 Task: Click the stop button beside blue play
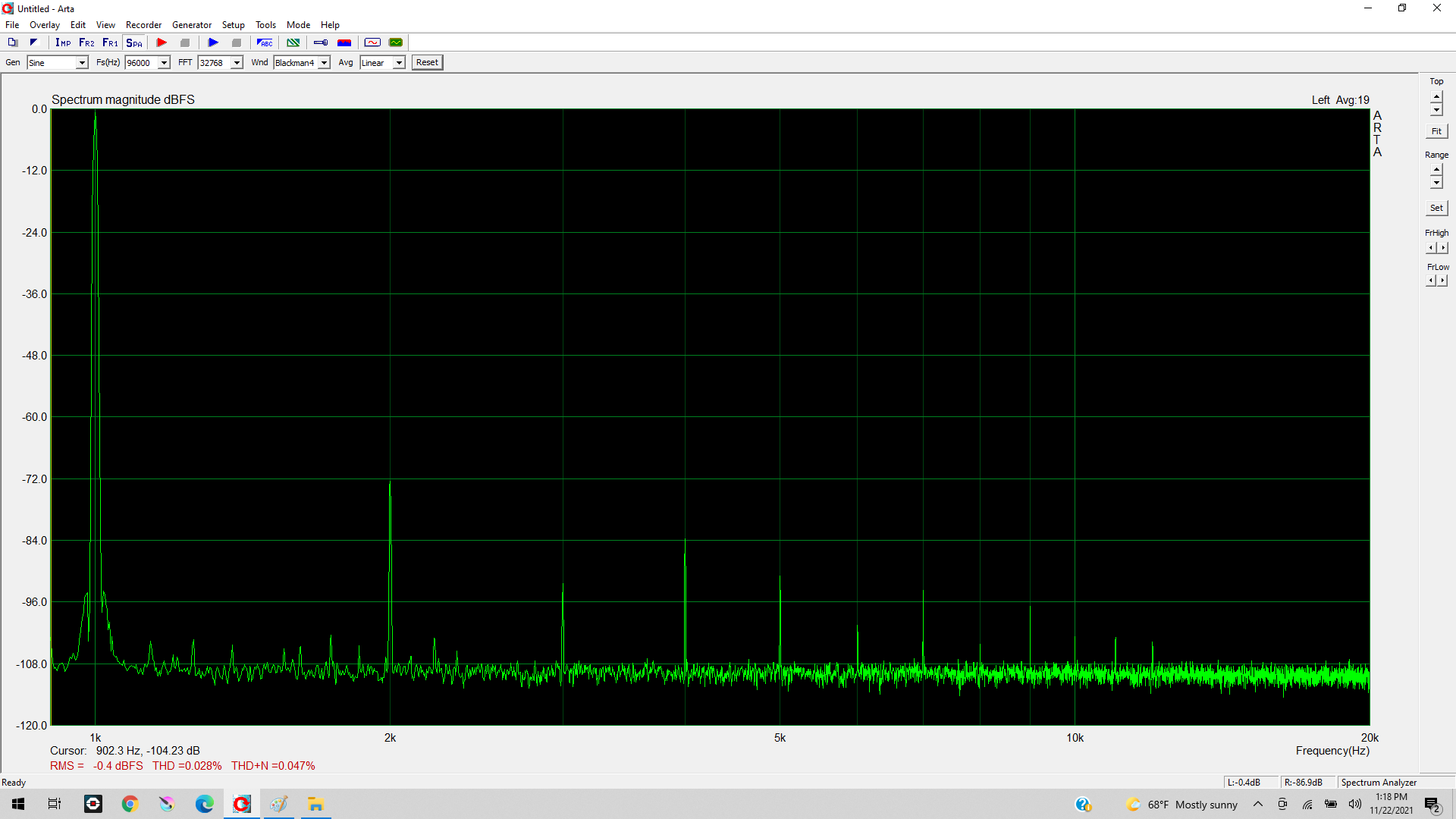(x=237, y=42)
